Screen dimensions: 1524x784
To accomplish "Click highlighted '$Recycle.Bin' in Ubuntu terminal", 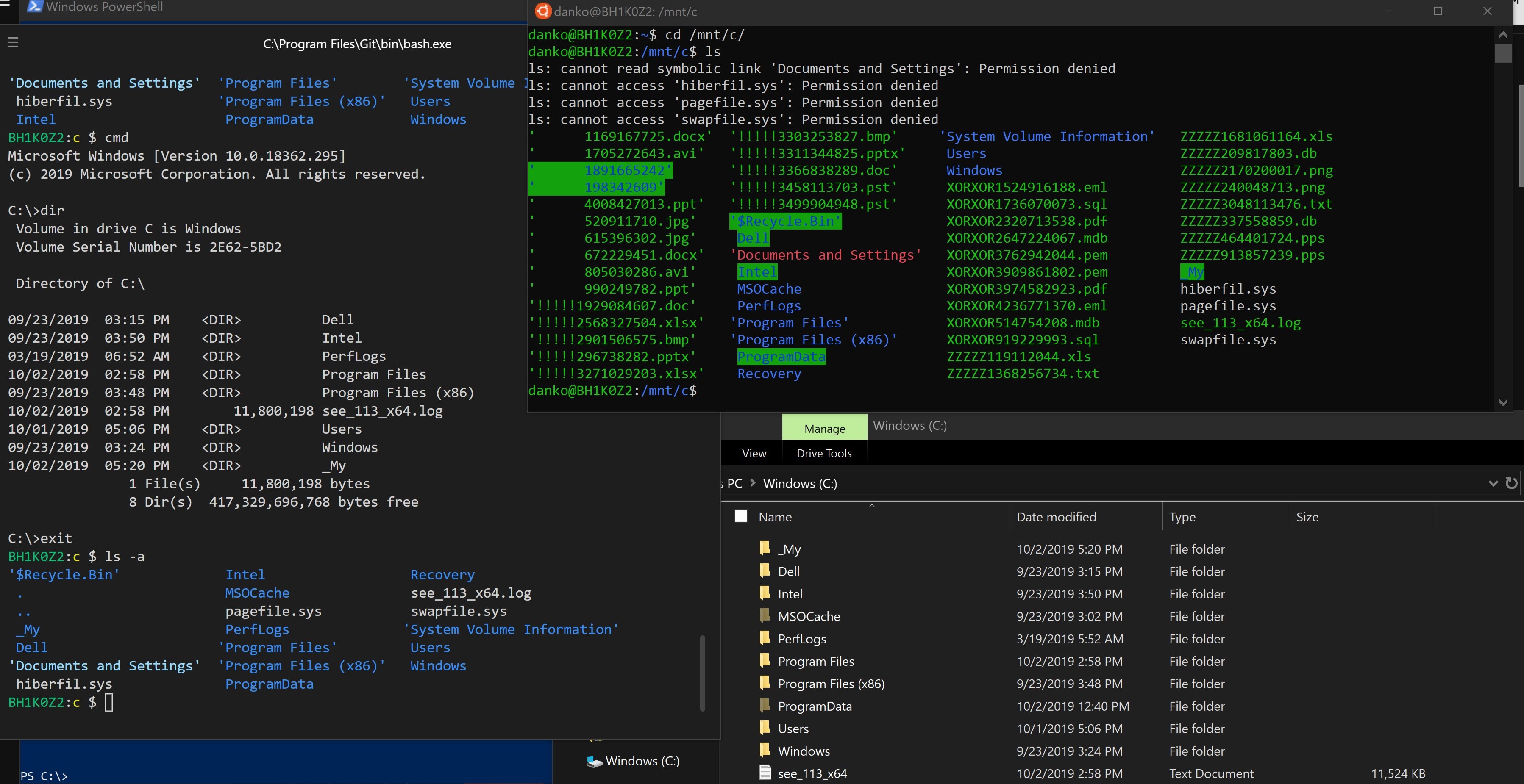I will [785, 221].
